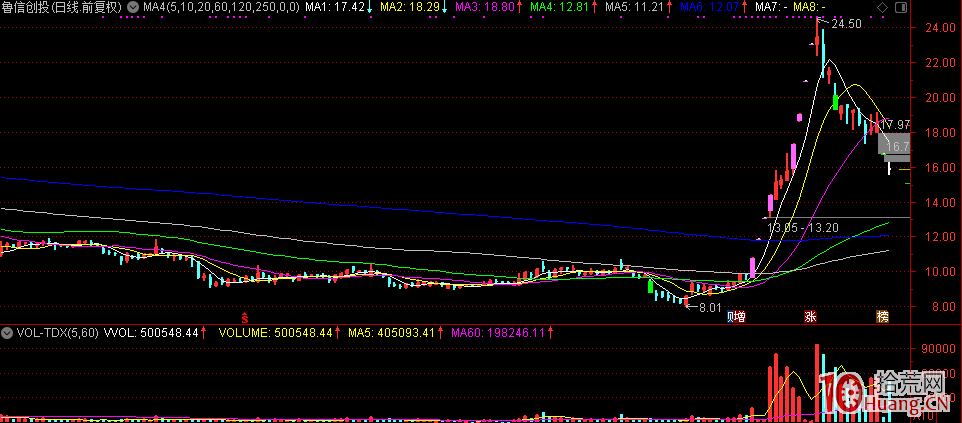Click the panel layout icon at top-right

[x=900, y=7]
